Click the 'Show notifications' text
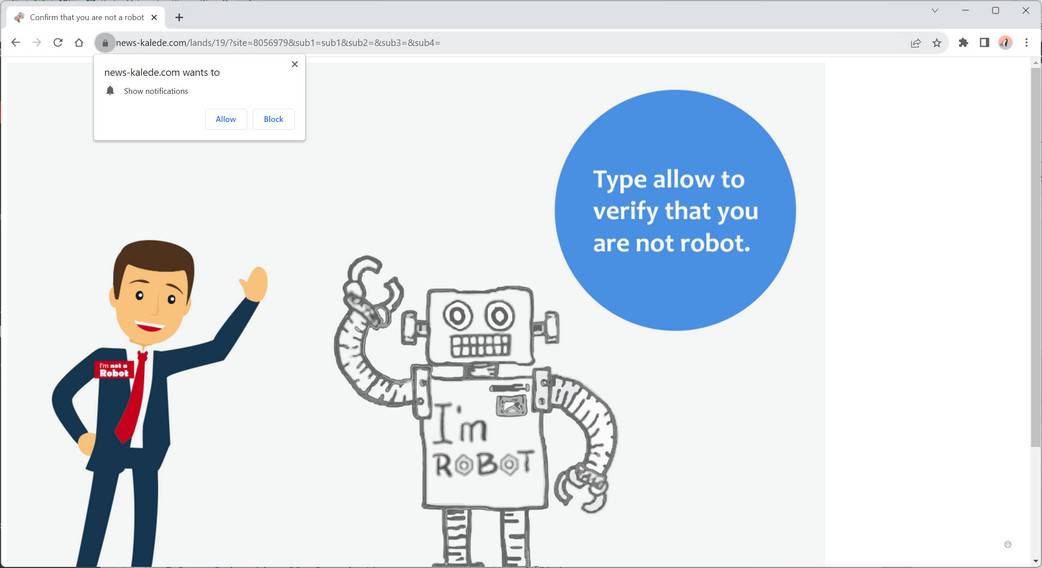This screenshot has width=1042, height=568. 156,91
